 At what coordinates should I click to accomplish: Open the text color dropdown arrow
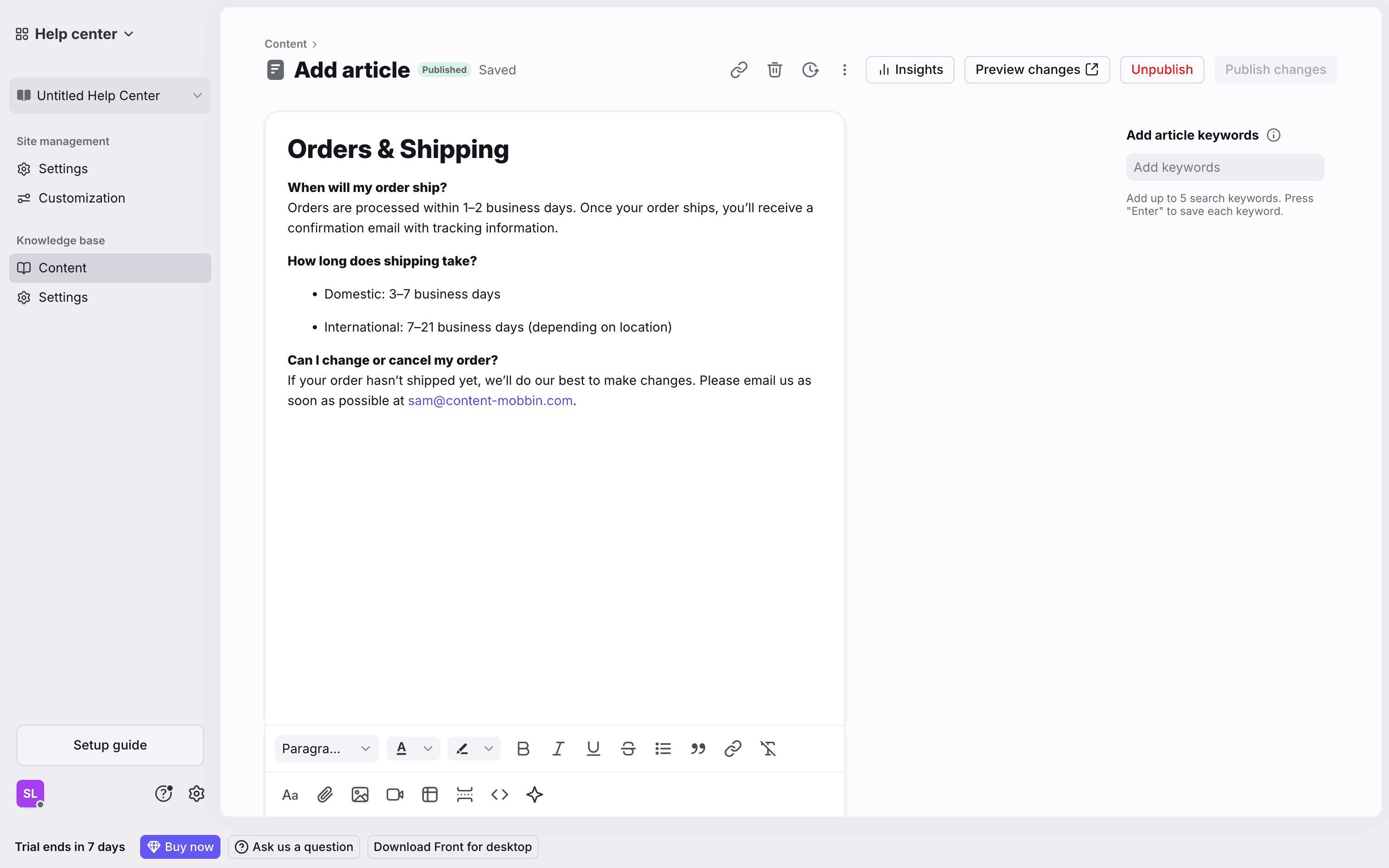pyautogui.click(x=428, y=749)
